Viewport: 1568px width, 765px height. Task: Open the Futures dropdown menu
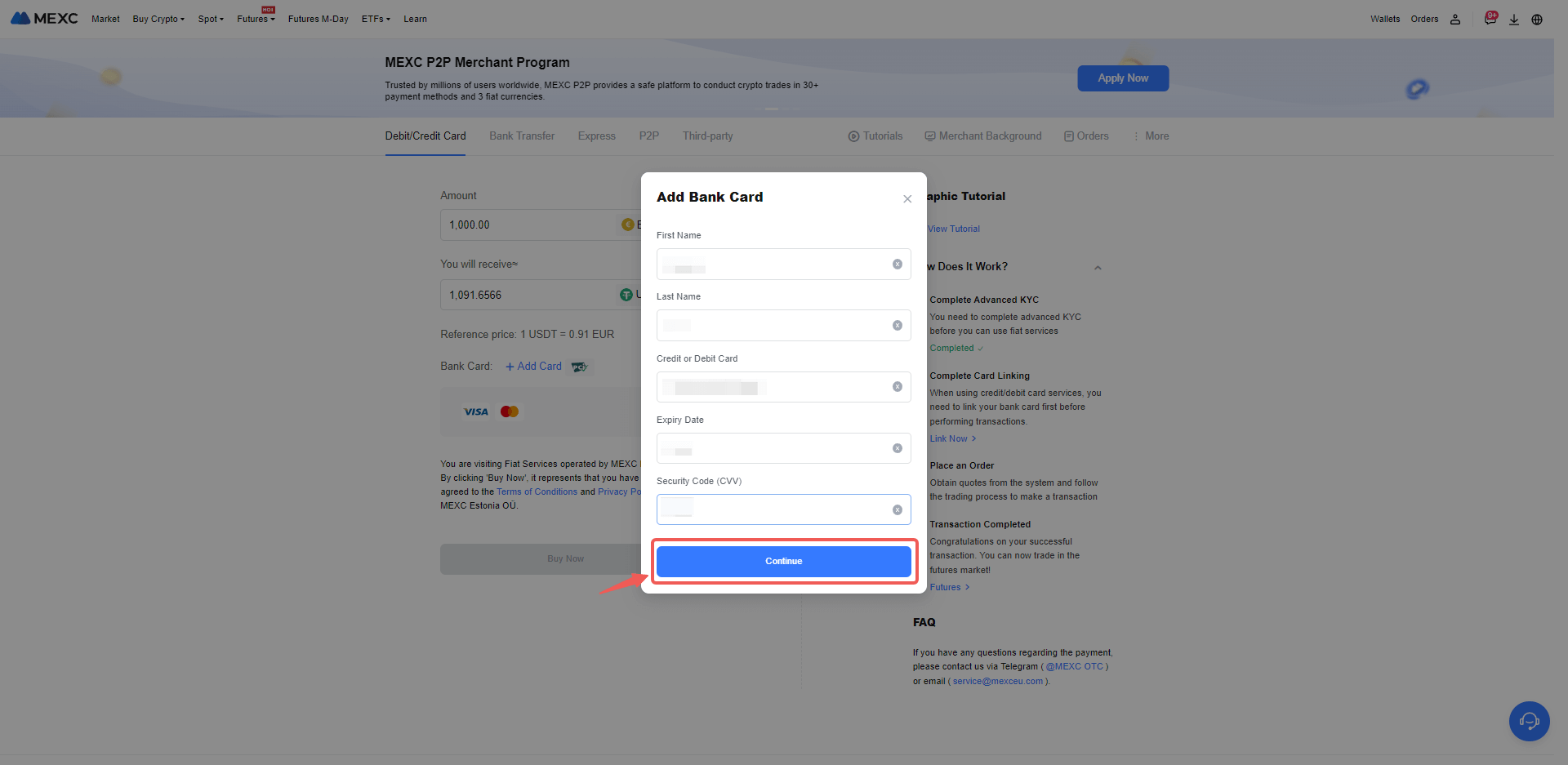pyautogui.click(x=256, y=19)
